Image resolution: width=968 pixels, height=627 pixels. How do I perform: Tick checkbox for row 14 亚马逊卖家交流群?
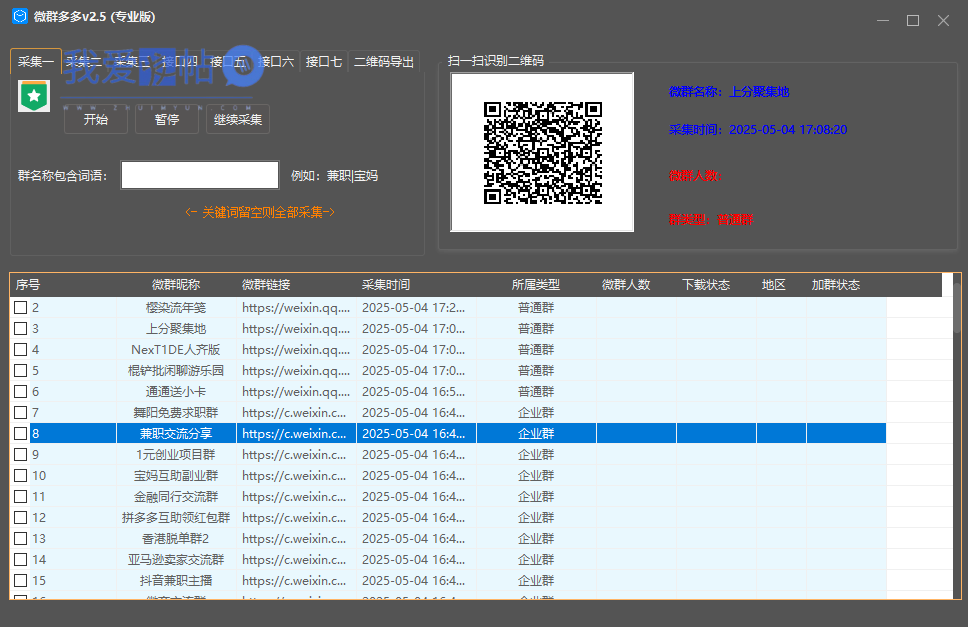(x=20, y=559)
